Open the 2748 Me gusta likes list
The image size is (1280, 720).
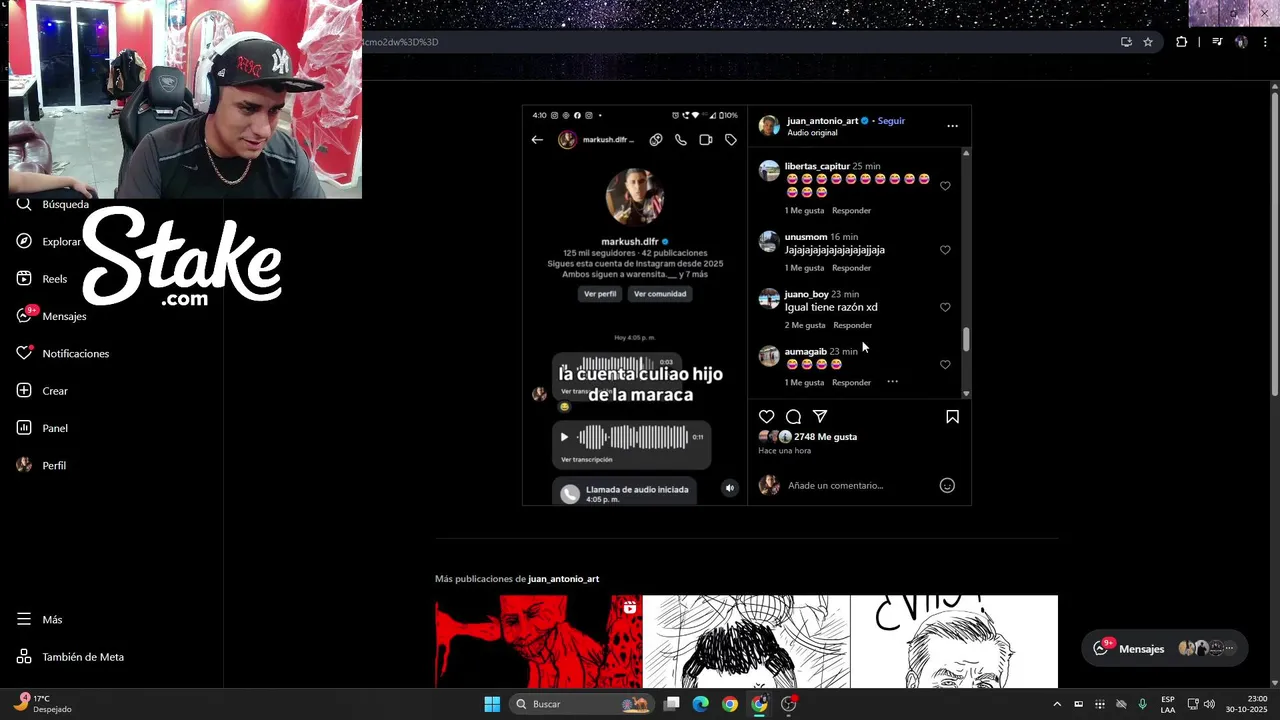[825, 437]
